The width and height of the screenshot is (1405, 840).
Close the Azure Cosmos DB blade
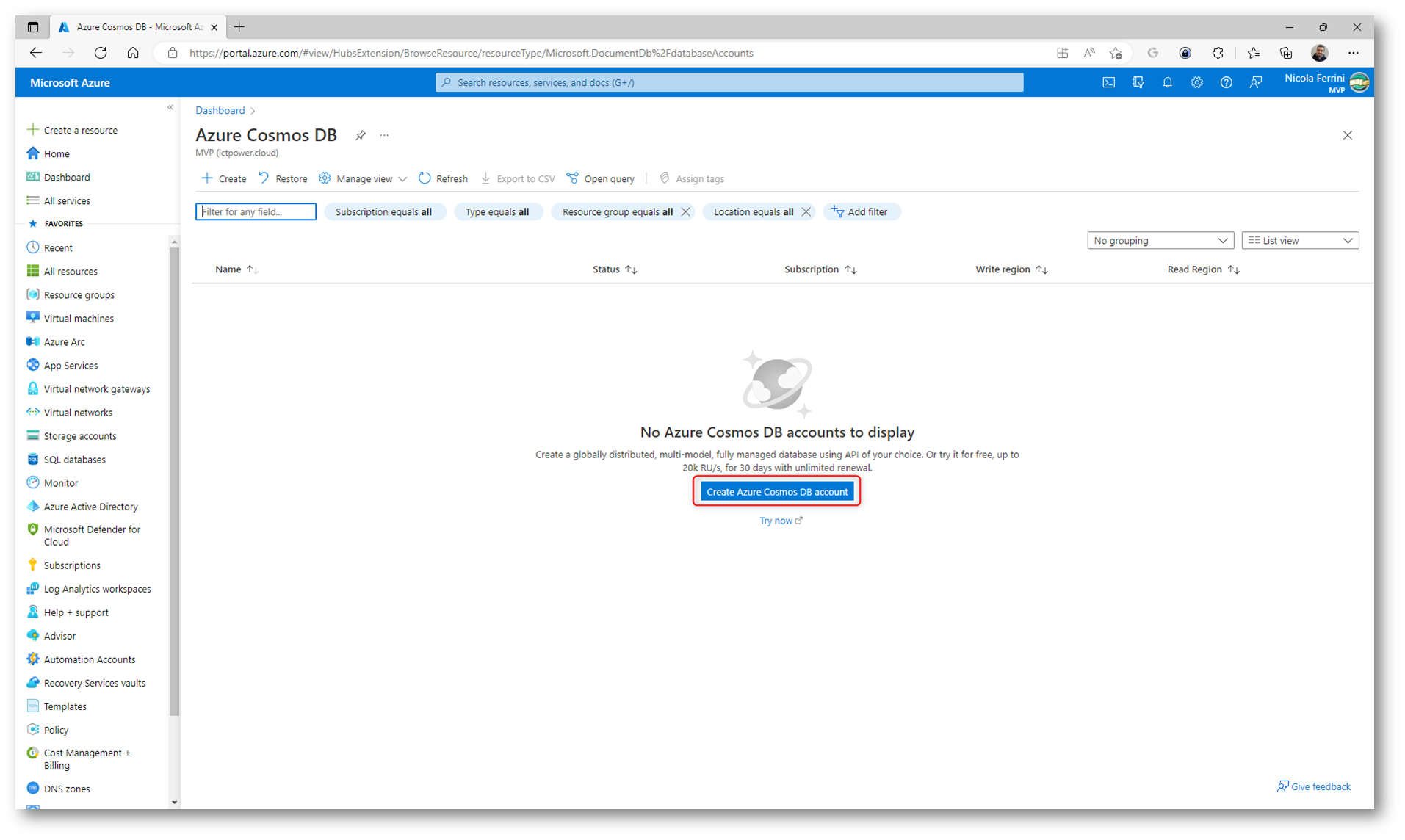coord(1347,135)
